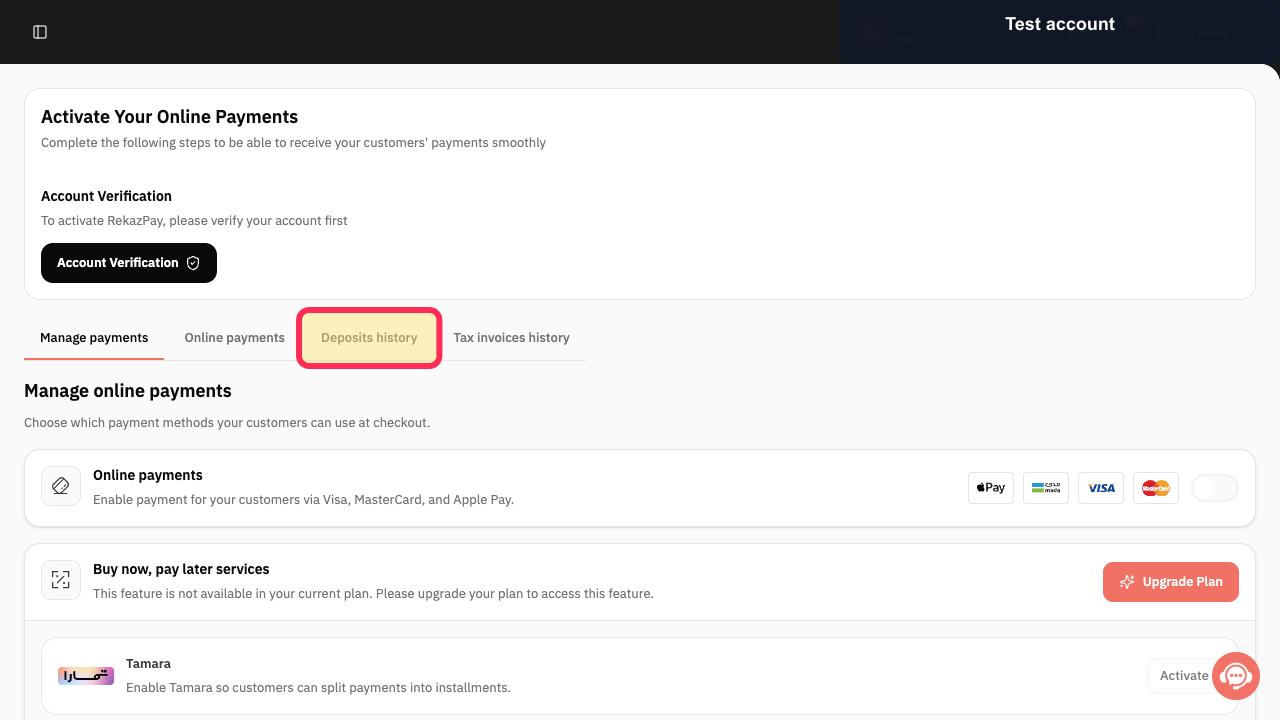The width and height of the screenshot is (1280, 720).
Task: Activate the Tamara payment service
Action: point(1184,676)
